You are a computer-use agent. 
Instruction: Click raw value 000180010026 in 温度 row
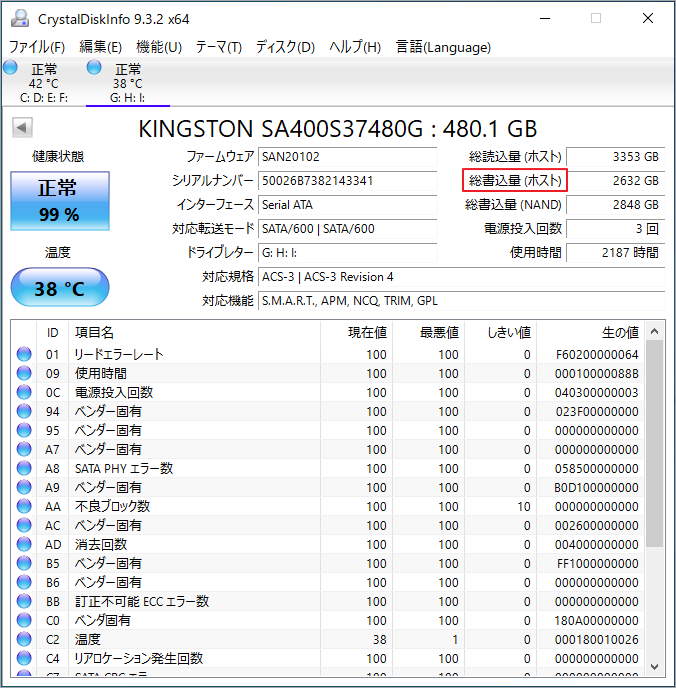(597, 640)
